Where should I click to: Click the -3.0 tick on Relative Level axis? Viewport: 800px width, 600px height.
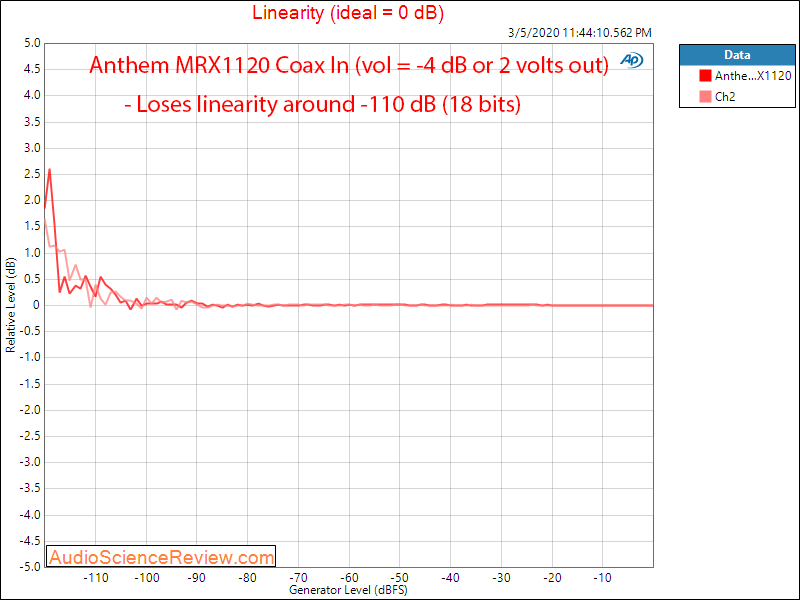[30, 462]
